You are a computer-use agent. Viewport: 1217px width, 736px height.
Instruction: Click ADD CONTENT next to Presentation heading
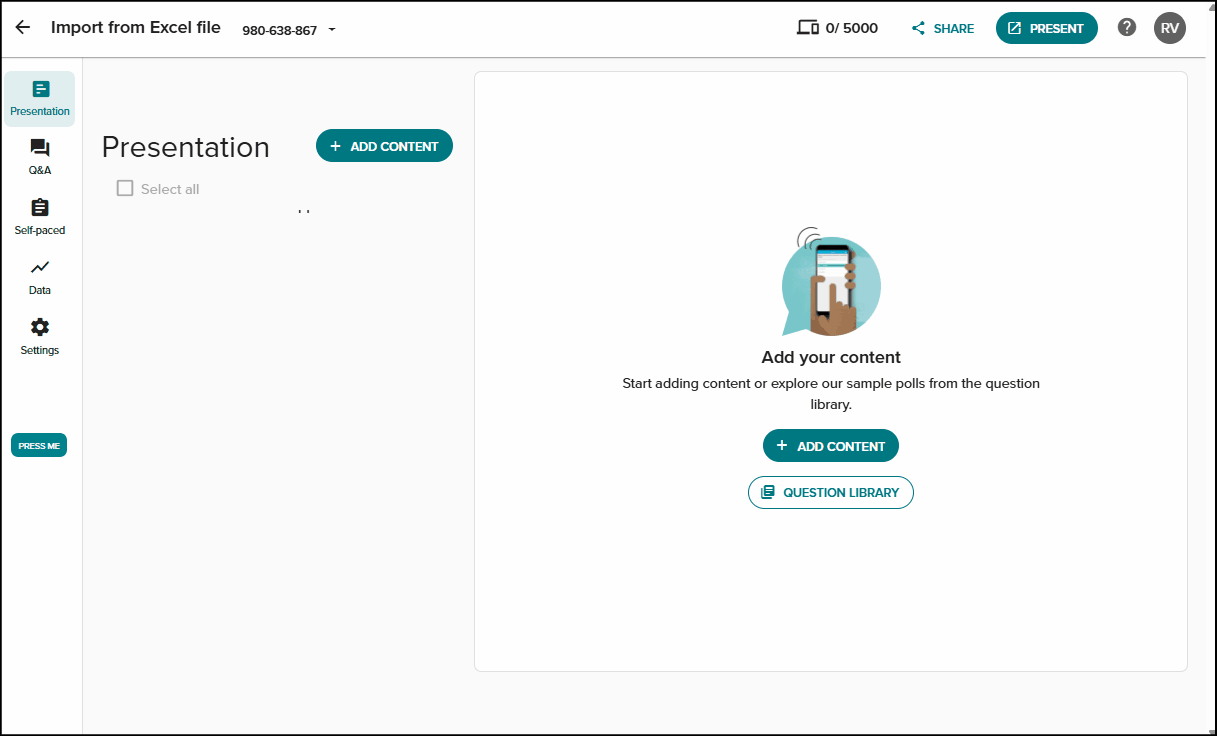click(384, 146)
